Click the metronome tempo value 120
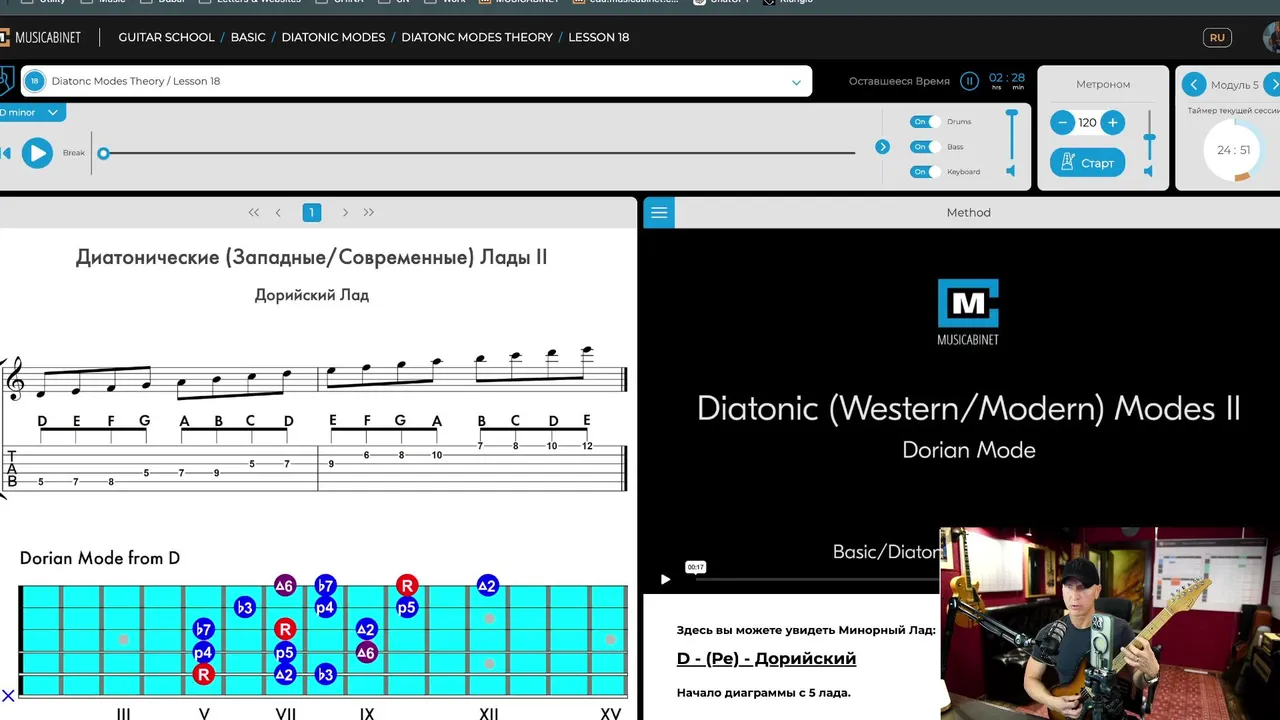The height and width of the screenshot is (720, 1280). tap(1087, 122)
